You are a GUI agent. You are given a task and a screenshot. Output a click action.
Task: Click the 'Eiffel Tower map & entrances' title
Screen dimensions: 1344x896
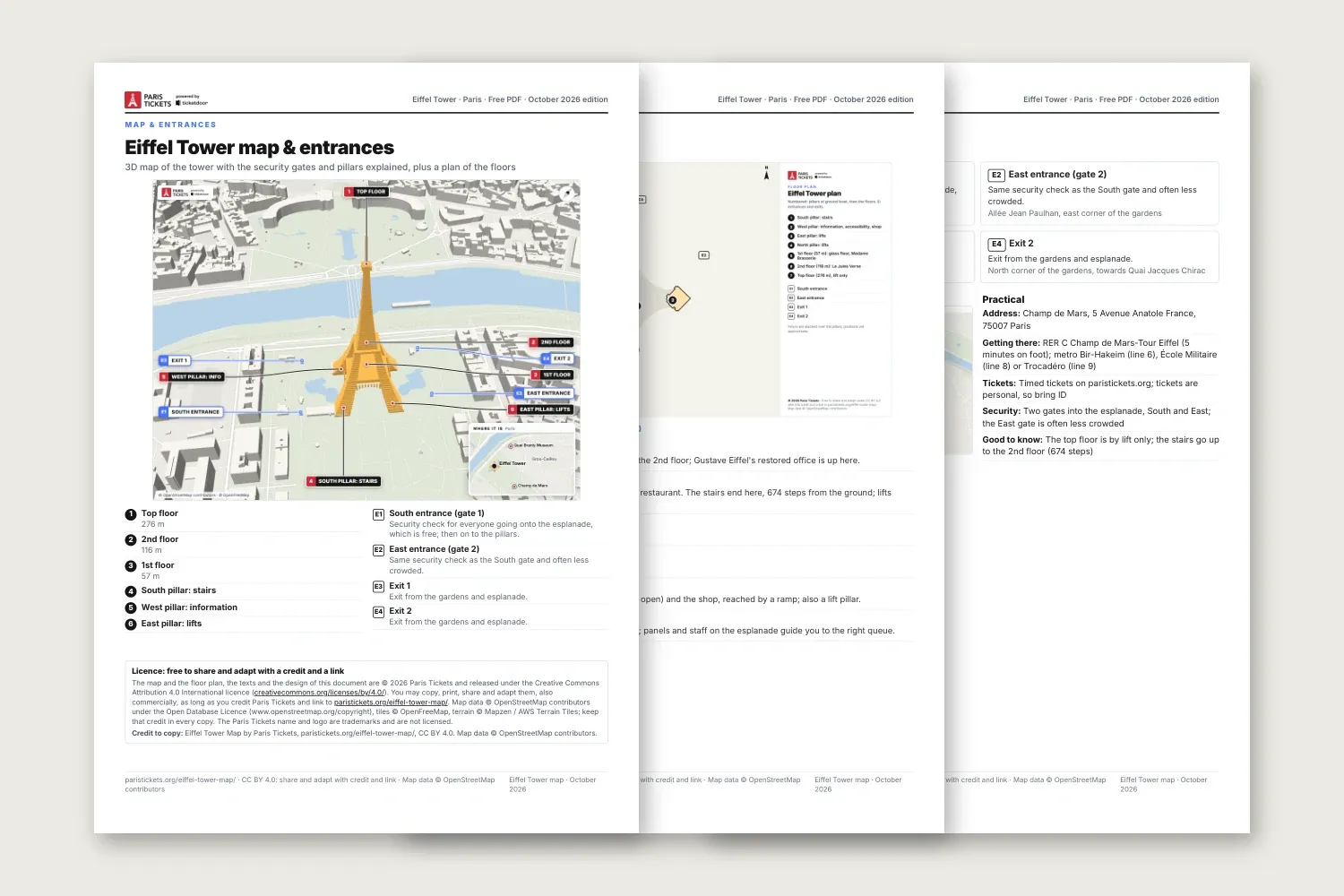pyautogui.click(x=259, y=148)
